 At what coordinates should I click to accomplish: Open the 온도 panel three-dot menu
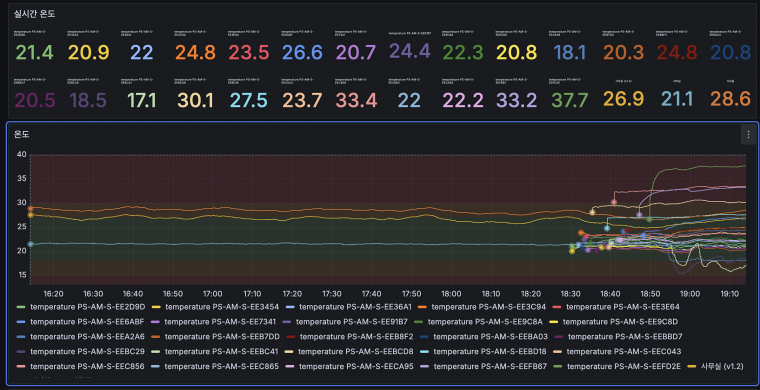click(x=748, y=135)
